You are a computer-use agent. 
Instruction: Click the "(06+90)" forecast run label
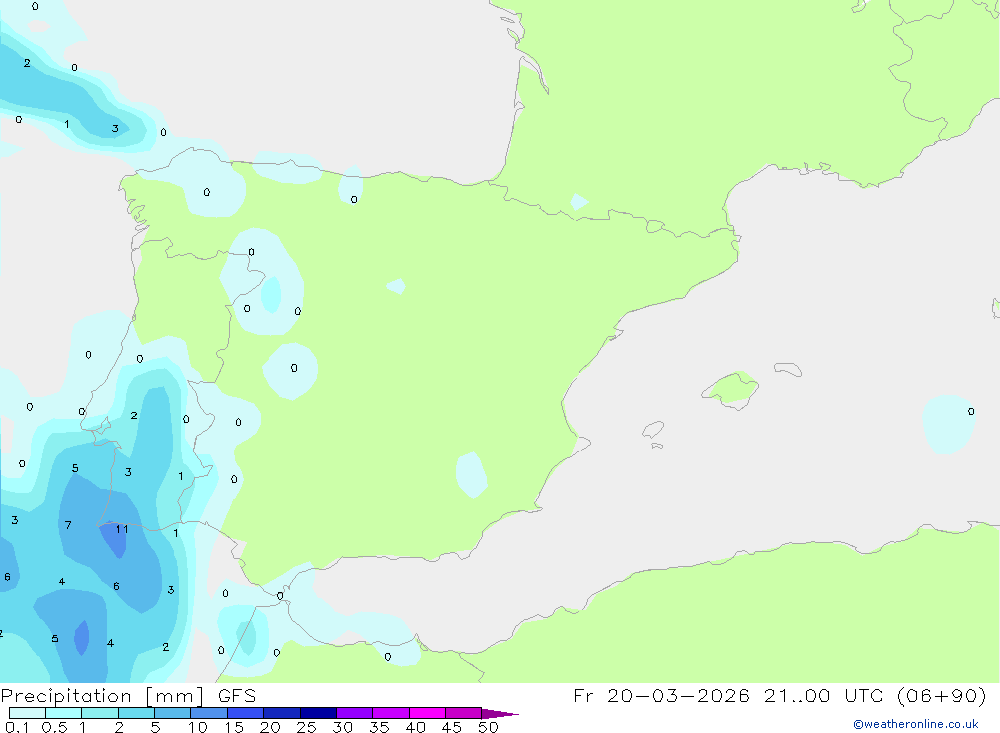[x=941, y=695]
